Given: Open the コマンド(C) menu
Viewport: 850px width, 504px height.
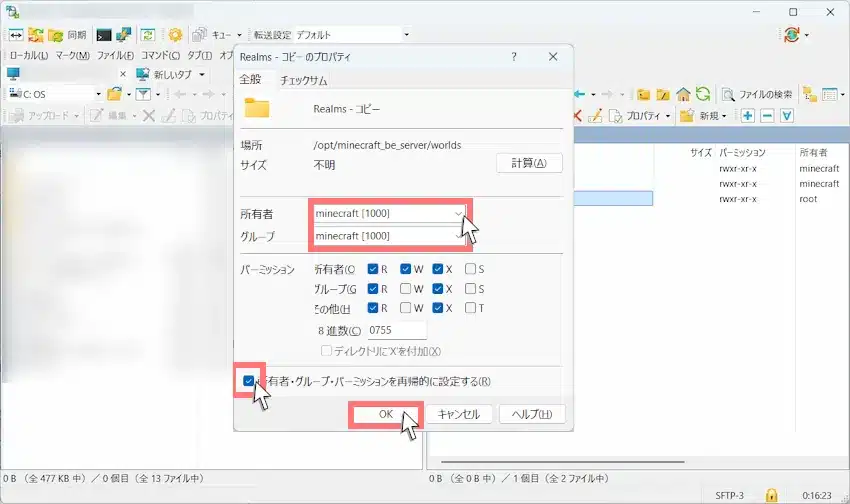Looking at the screenshot, I should (160, 55).
